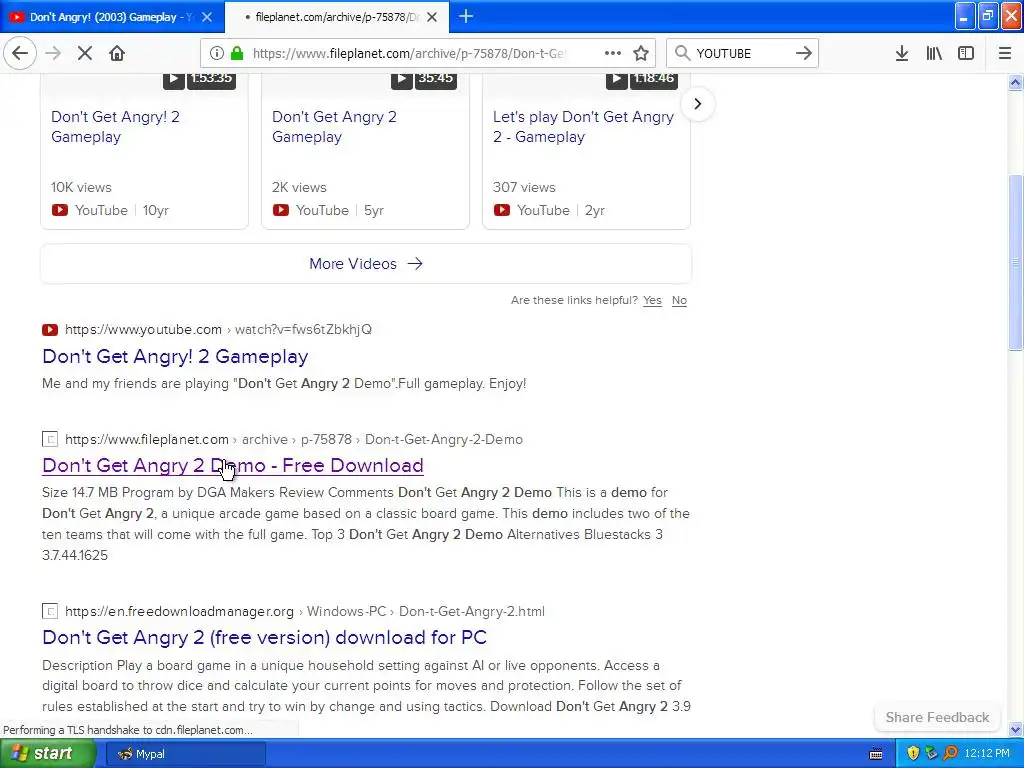The height and width of the screenshot is (768, 1024).
Task: Toggle the sidebar view
Action: (966, 53)
